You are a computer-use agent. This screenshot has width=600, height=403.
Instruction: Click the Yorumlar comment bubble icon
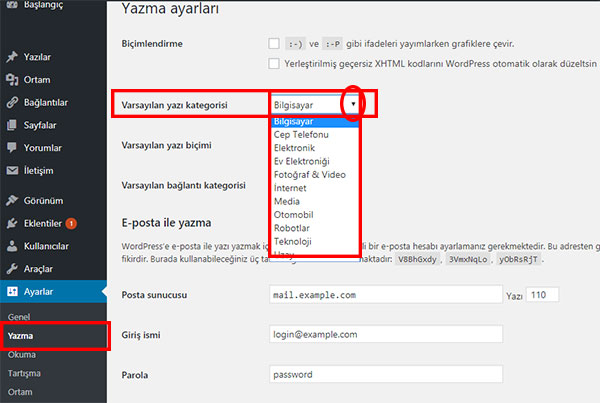click(x=12, y=148)
